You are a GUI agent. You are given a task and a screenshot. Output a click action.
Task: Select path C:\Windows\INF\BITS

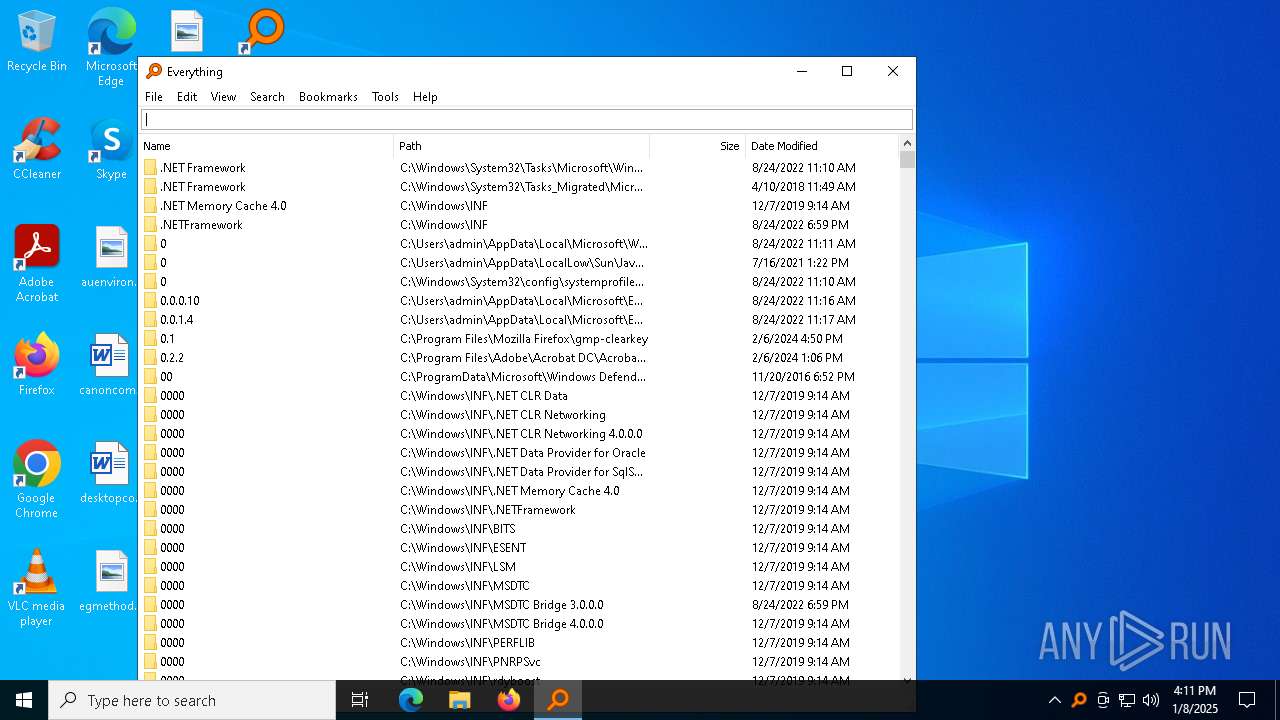click(x=458, y=529)
